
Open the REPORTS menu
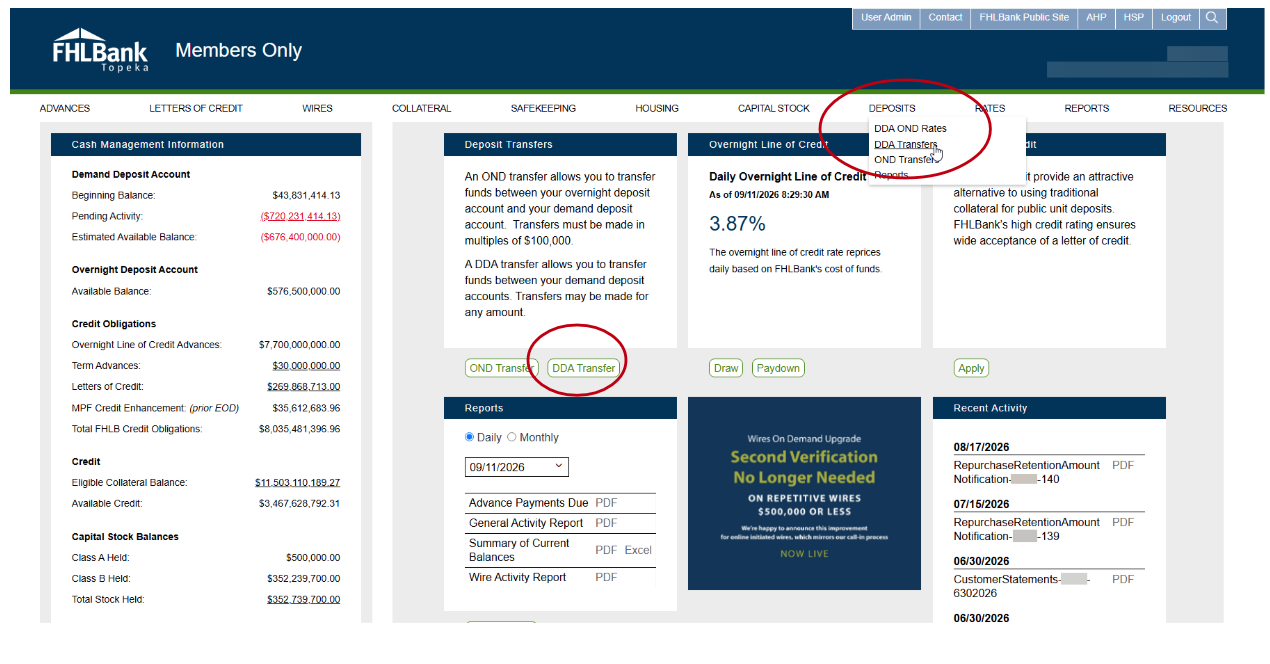tap(1087, 108)
